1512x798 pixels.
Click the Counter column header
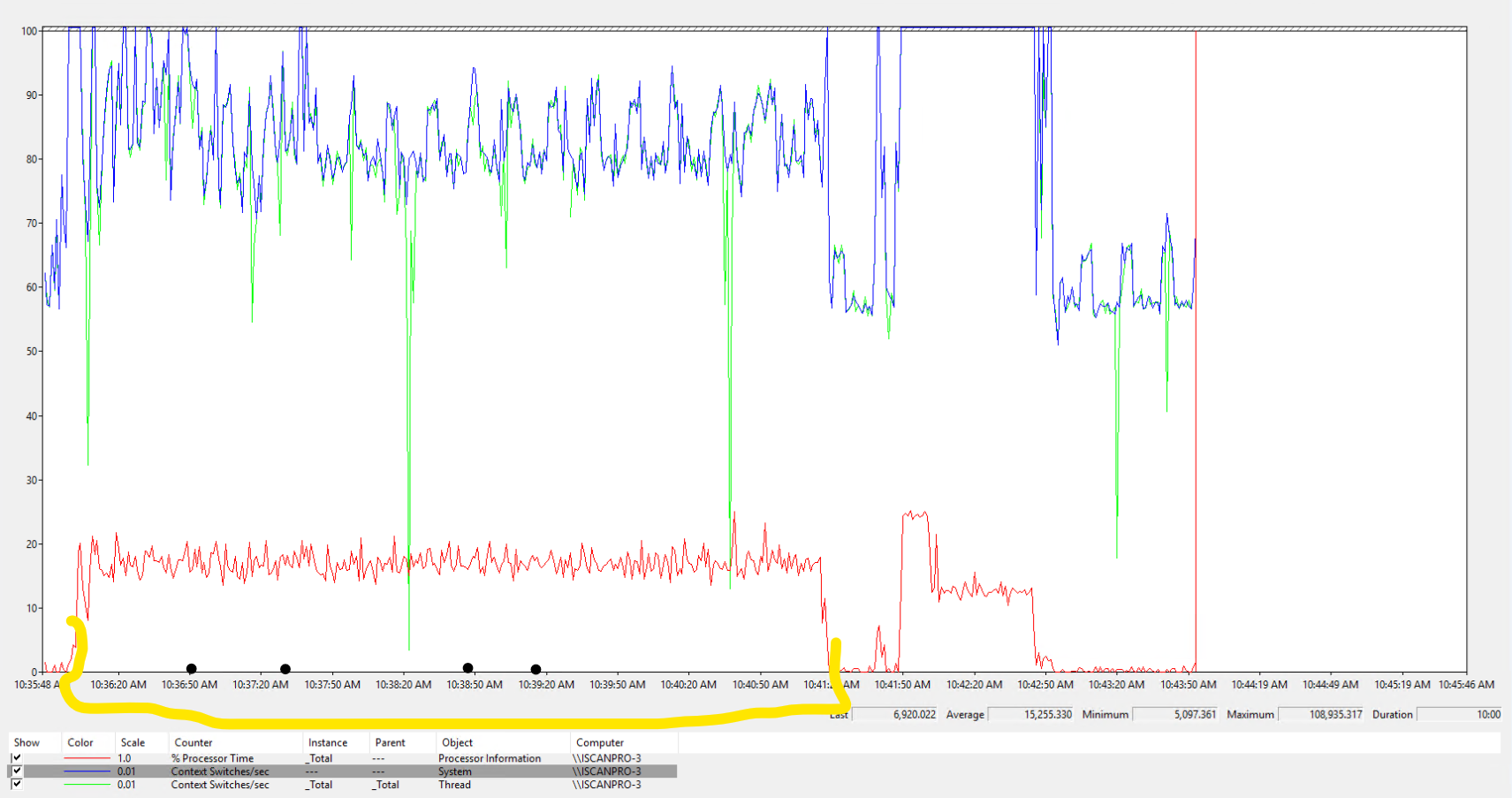click(x=193, y=742)
